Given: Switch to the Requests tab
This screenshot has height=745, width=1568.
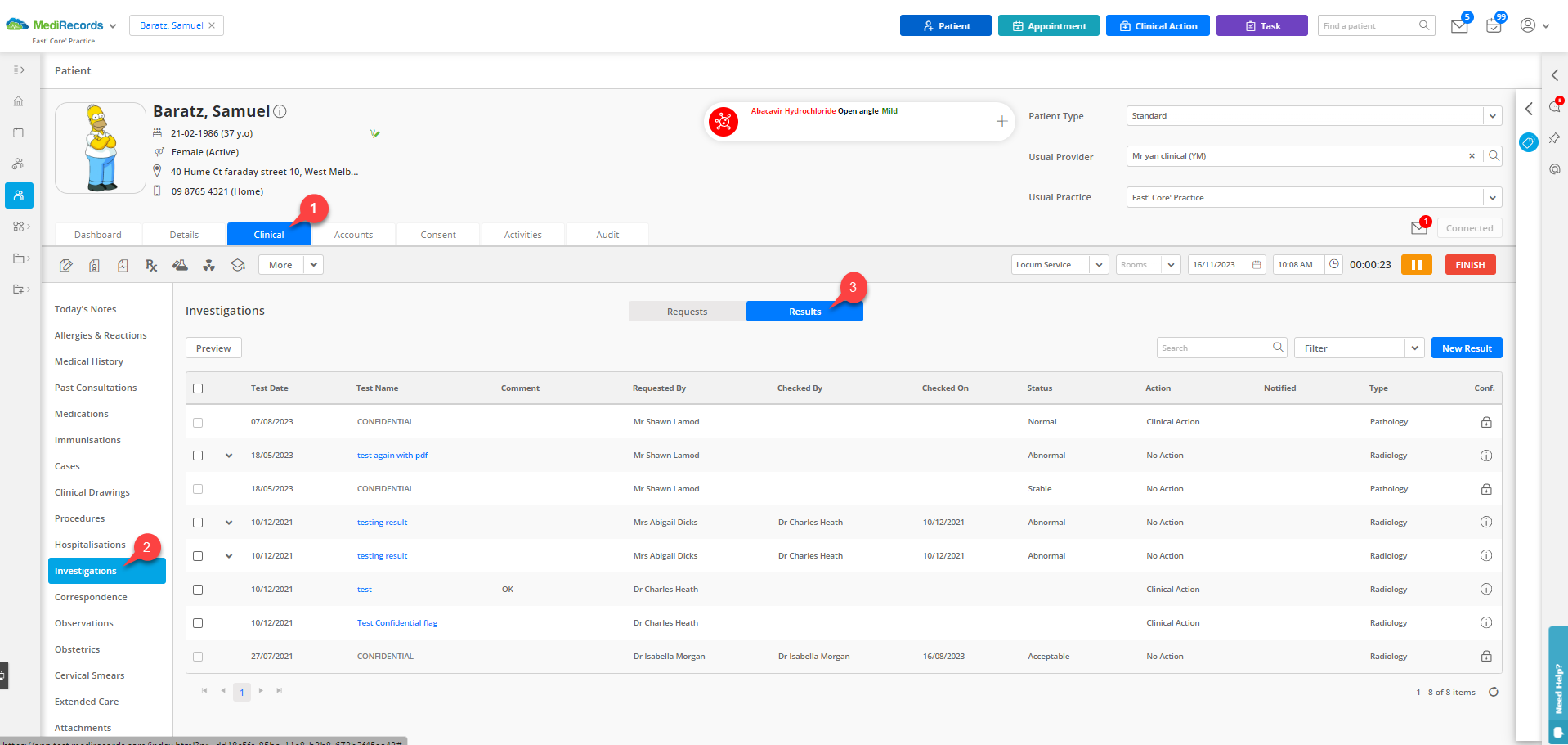Looking at the screenshot, I should click(x=688, y=312).
